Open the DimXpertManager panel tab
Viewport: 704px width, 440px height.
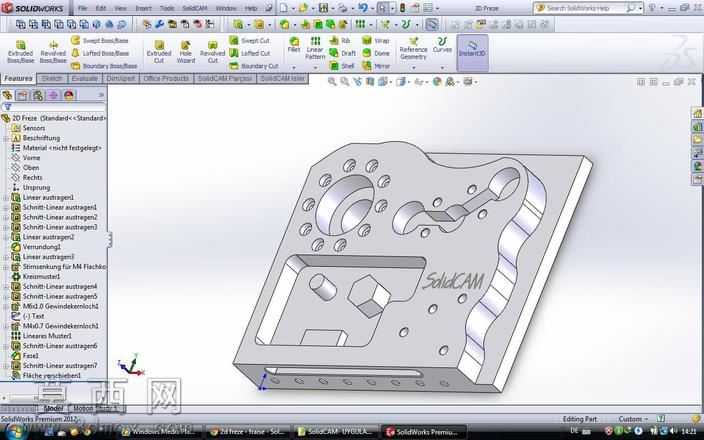53,95
